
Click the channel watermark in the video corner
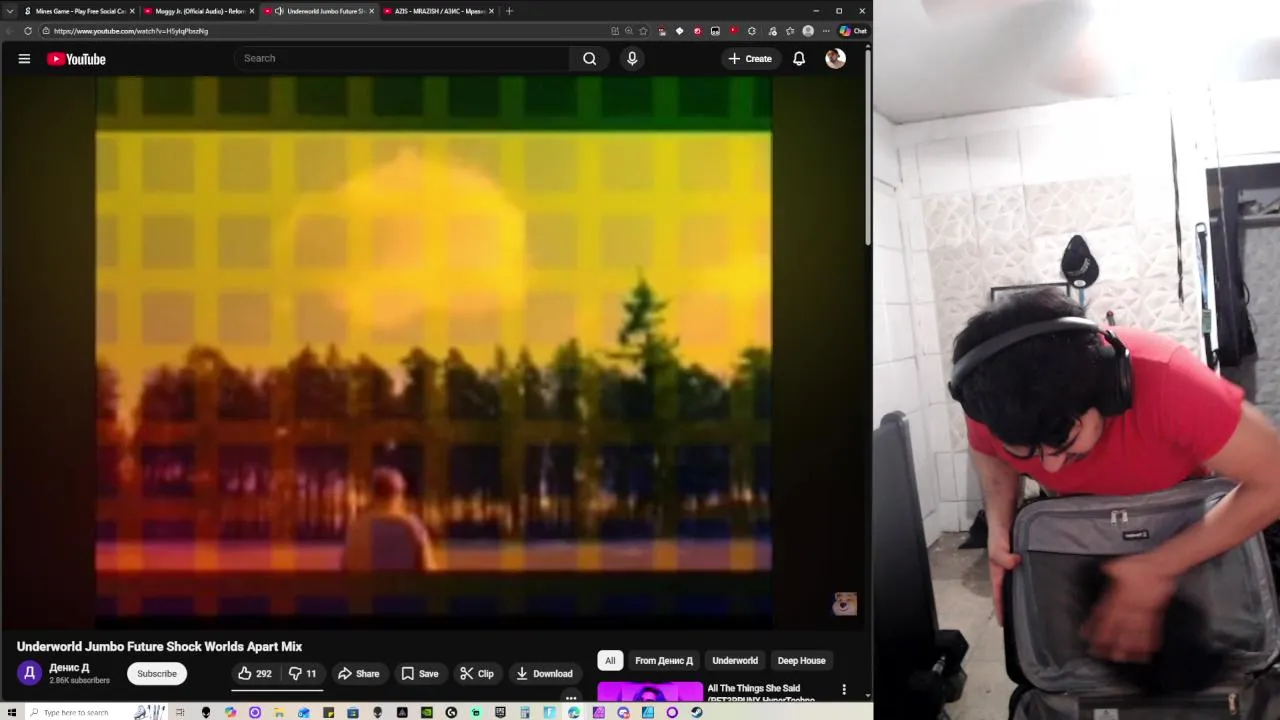click(x=845, y=603)
